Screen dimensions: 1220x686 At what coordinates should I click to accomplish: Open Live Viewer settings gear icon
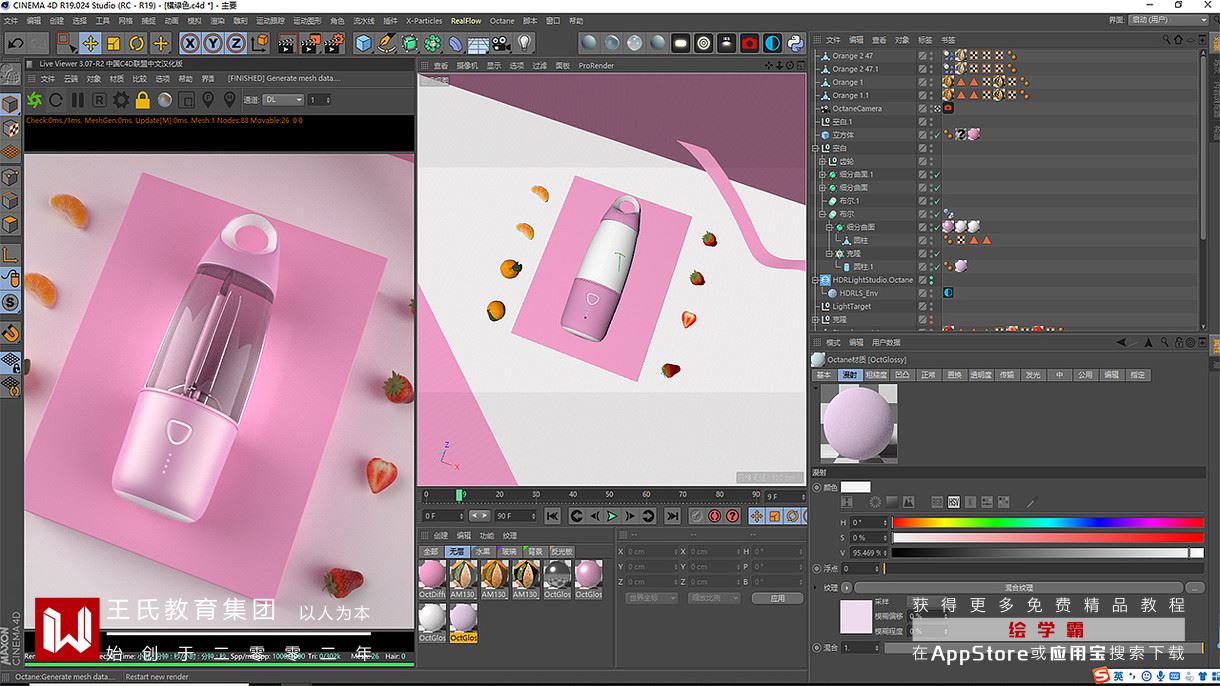pos(121,100)
